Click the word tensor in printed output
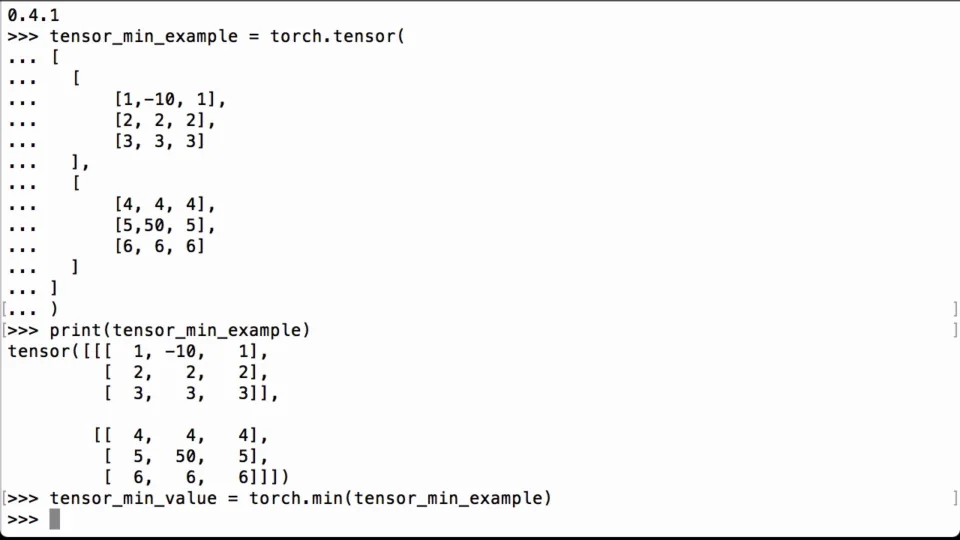This screenshot has width=960, height=540. coord(39,351)
